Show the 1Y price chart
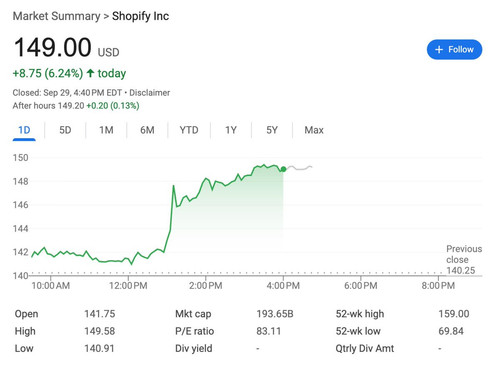Viewport: 500px width, 365px height. [x=231, y=130]
